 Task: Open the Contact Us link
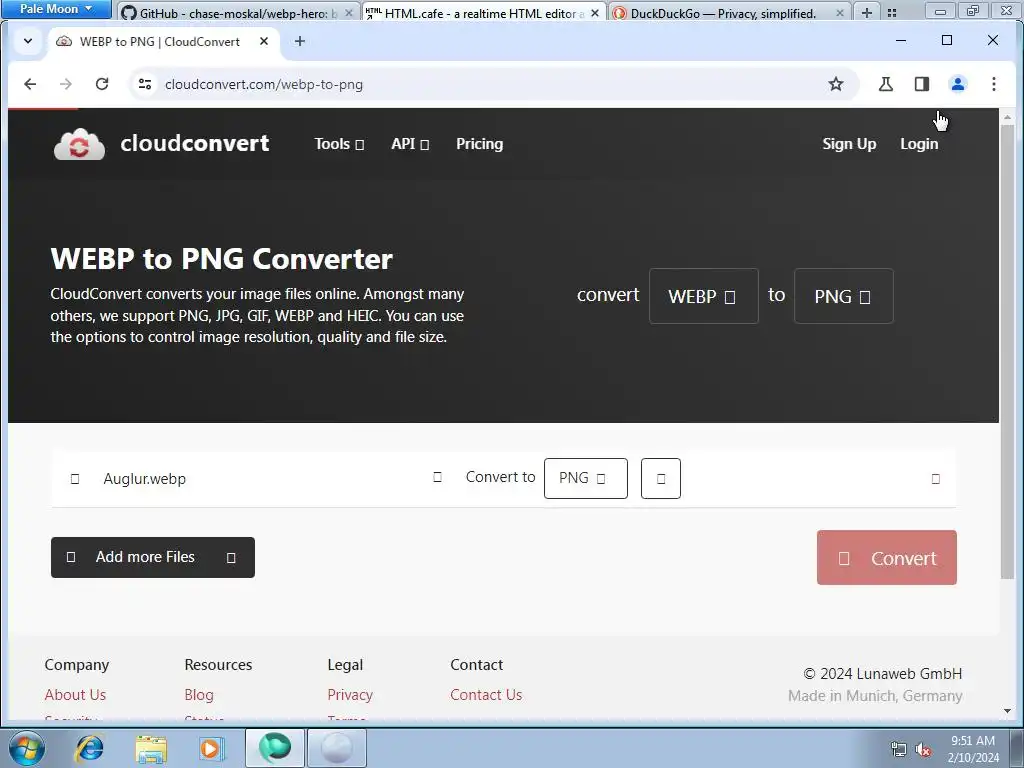[486, 695]
